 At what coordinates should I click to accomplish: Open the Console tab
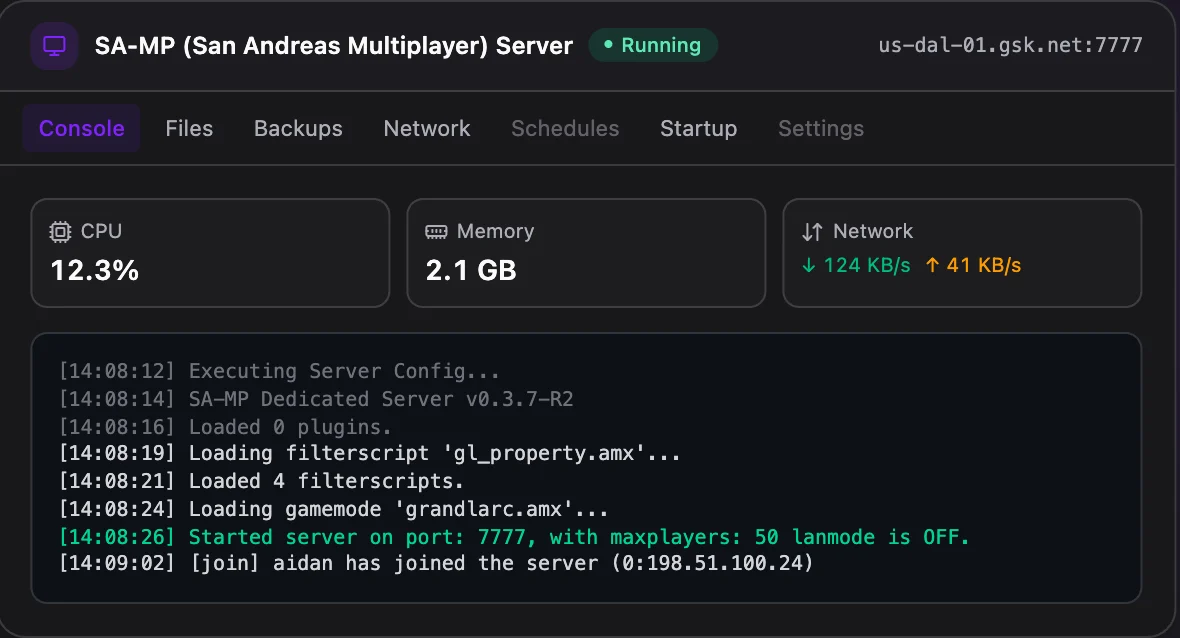pos(81,129)
